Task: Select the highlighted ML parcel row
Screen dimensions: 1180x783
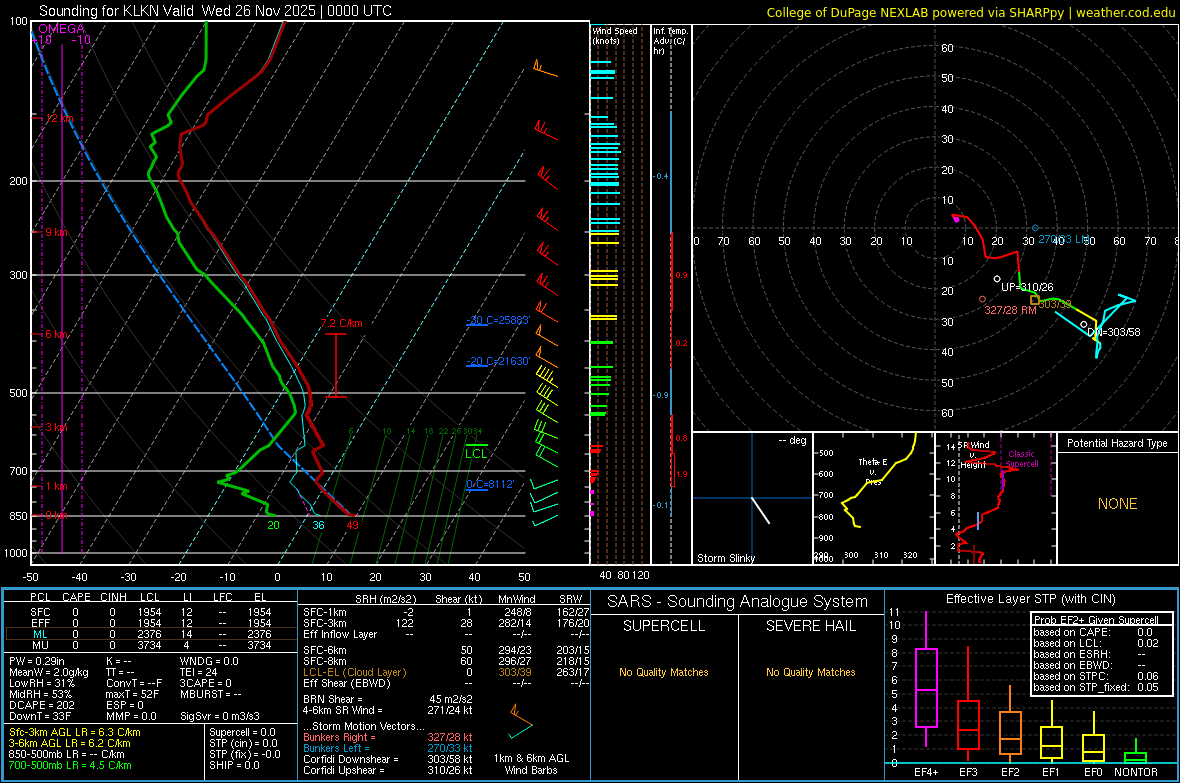Action: [x=151, y=634]
